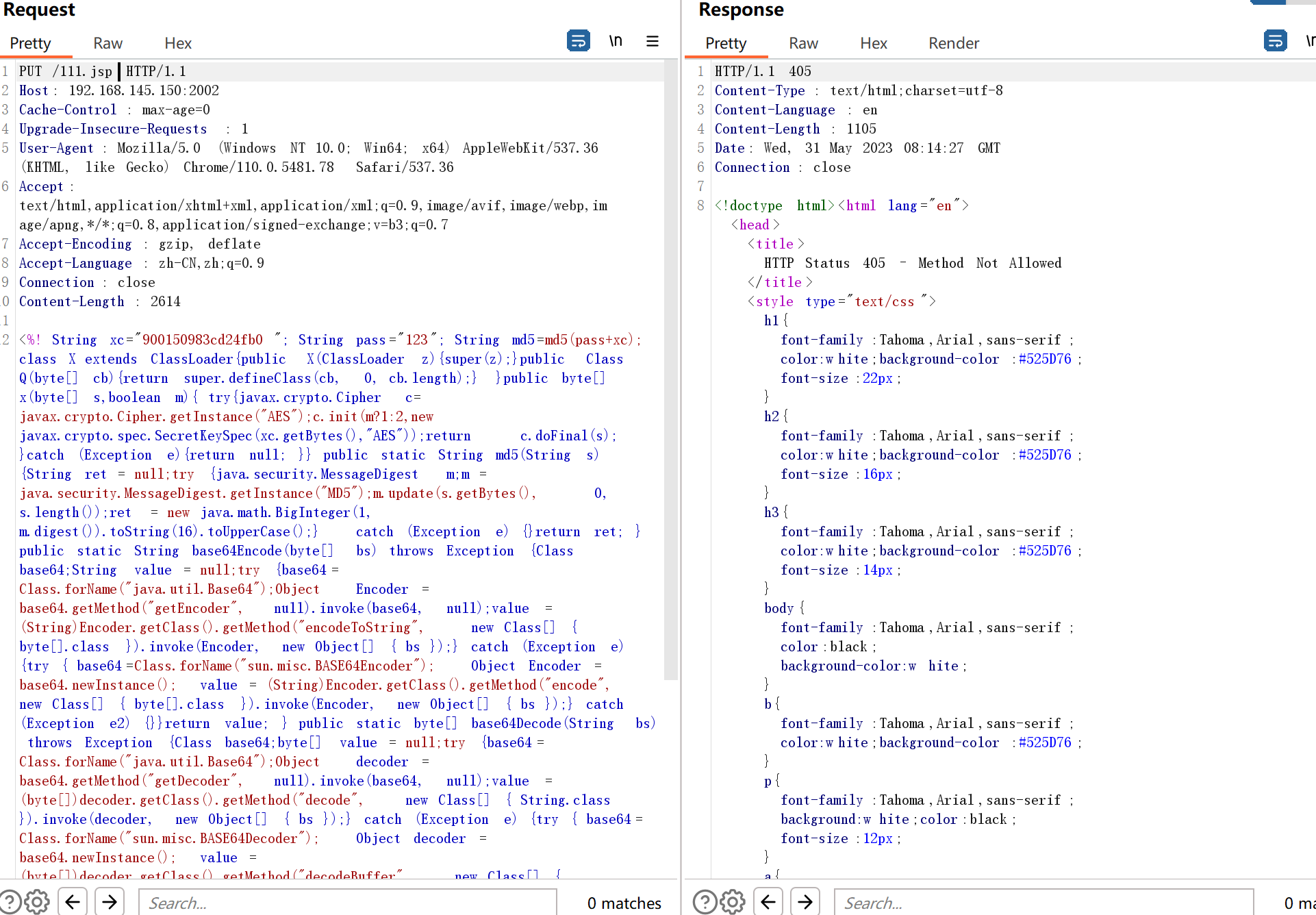The height and width of the screenshot is (915, 1316).
Task: Switch to Hex tab in Request
Action: [x=178, y=43]
